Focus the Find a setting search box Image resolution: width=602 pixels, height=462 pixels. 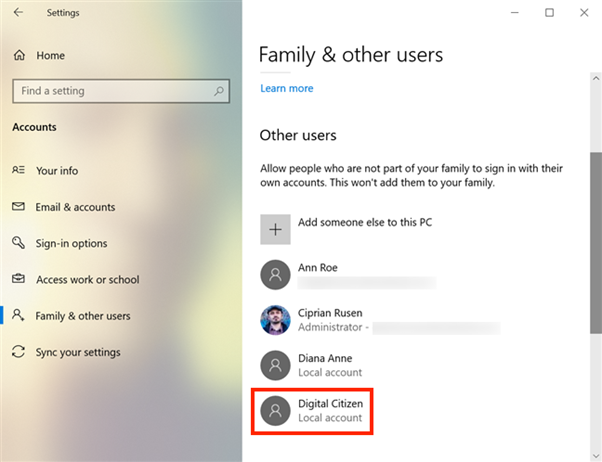click(x=110, y=91)
